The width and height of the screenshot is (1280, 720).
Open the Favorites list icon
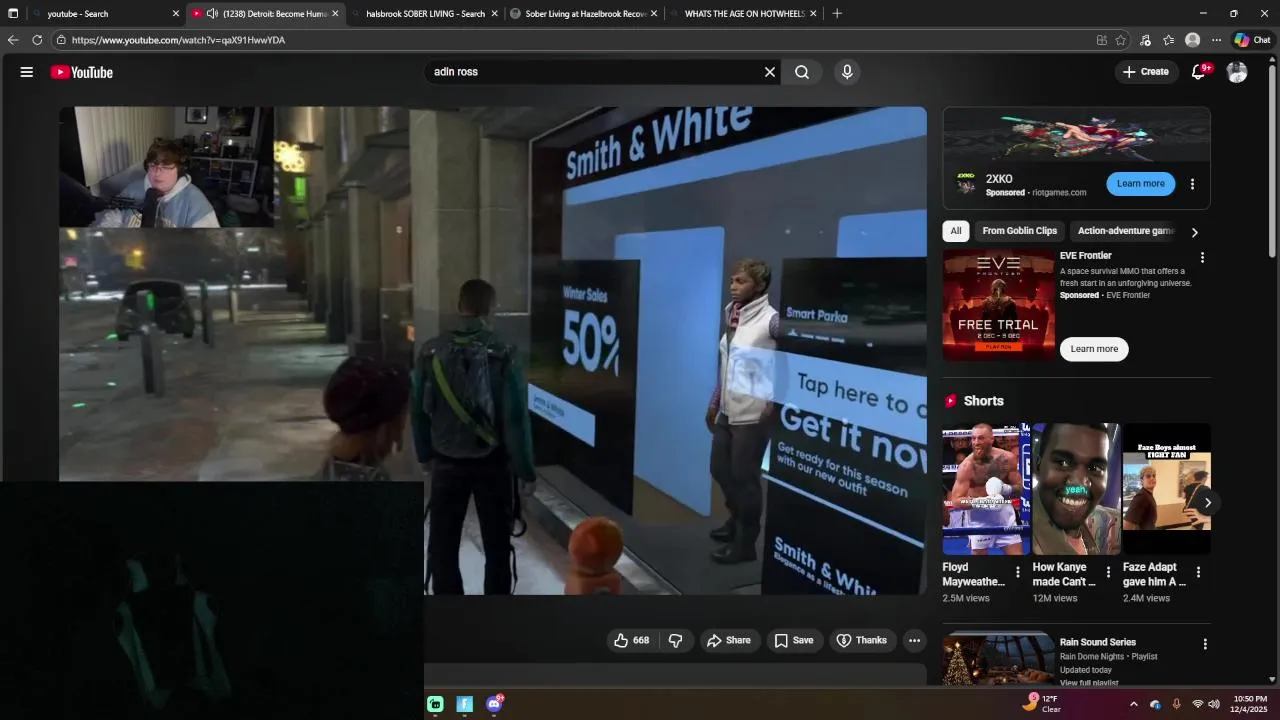click(1168, 40)
